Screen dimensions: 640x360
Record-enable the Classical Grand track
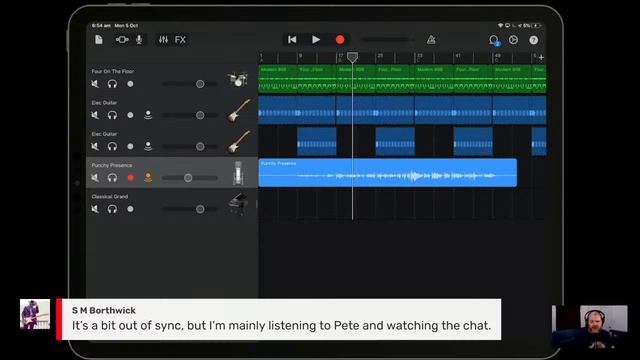coord(130,209)
